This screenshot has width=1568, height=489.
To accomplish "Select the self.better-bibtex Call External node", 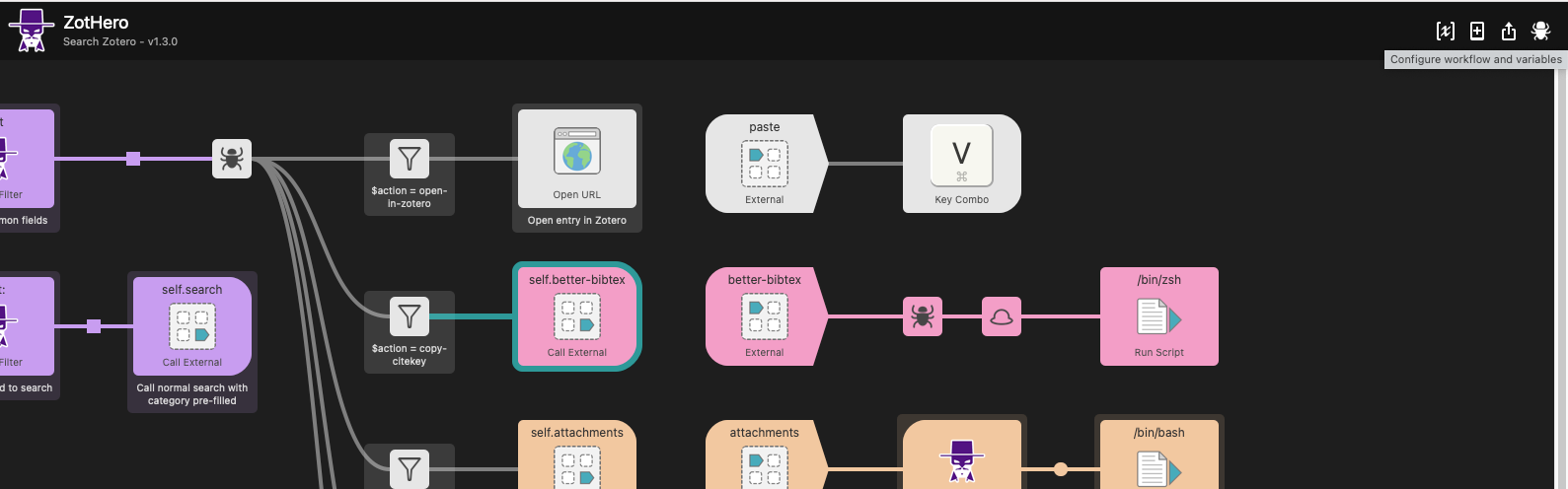I will click(577, 316).
